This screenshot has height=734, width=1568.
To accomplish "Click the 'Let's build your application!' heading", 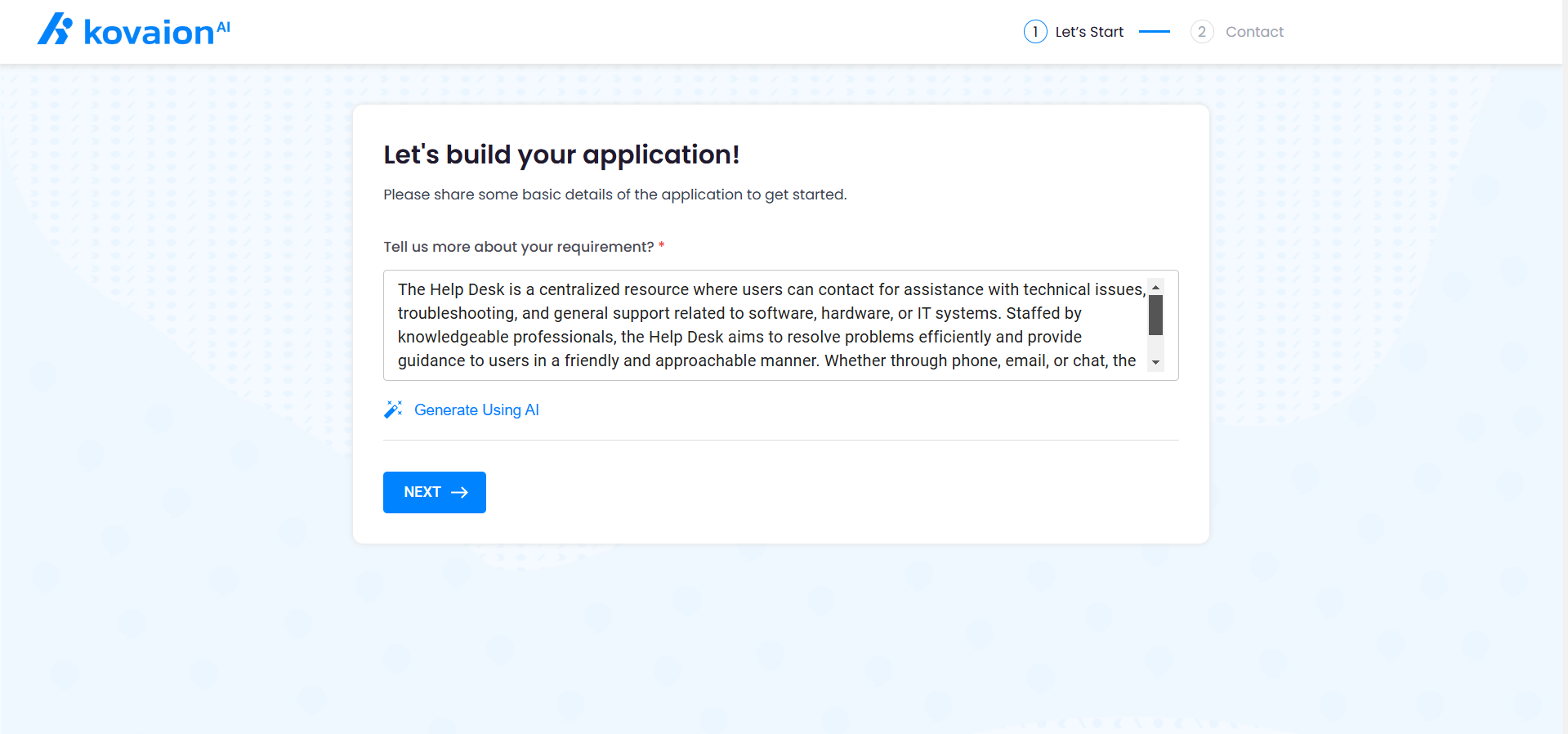I will 561,154.
